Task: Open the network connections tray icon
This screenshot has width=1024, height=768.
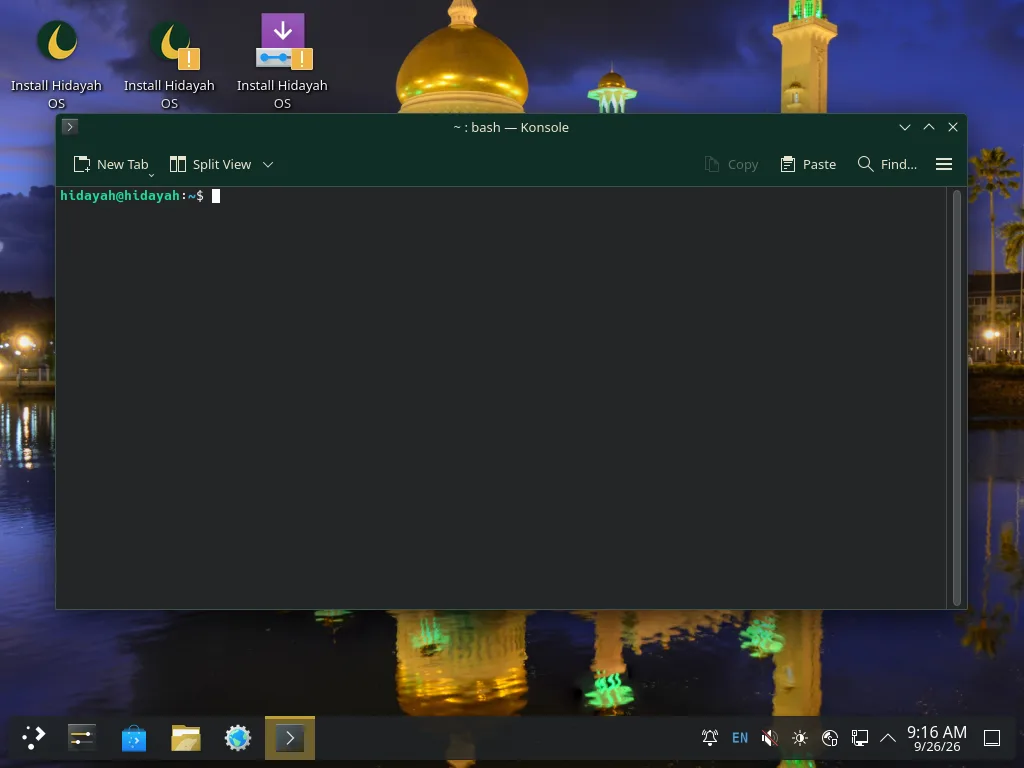Action: click(860, 738)
